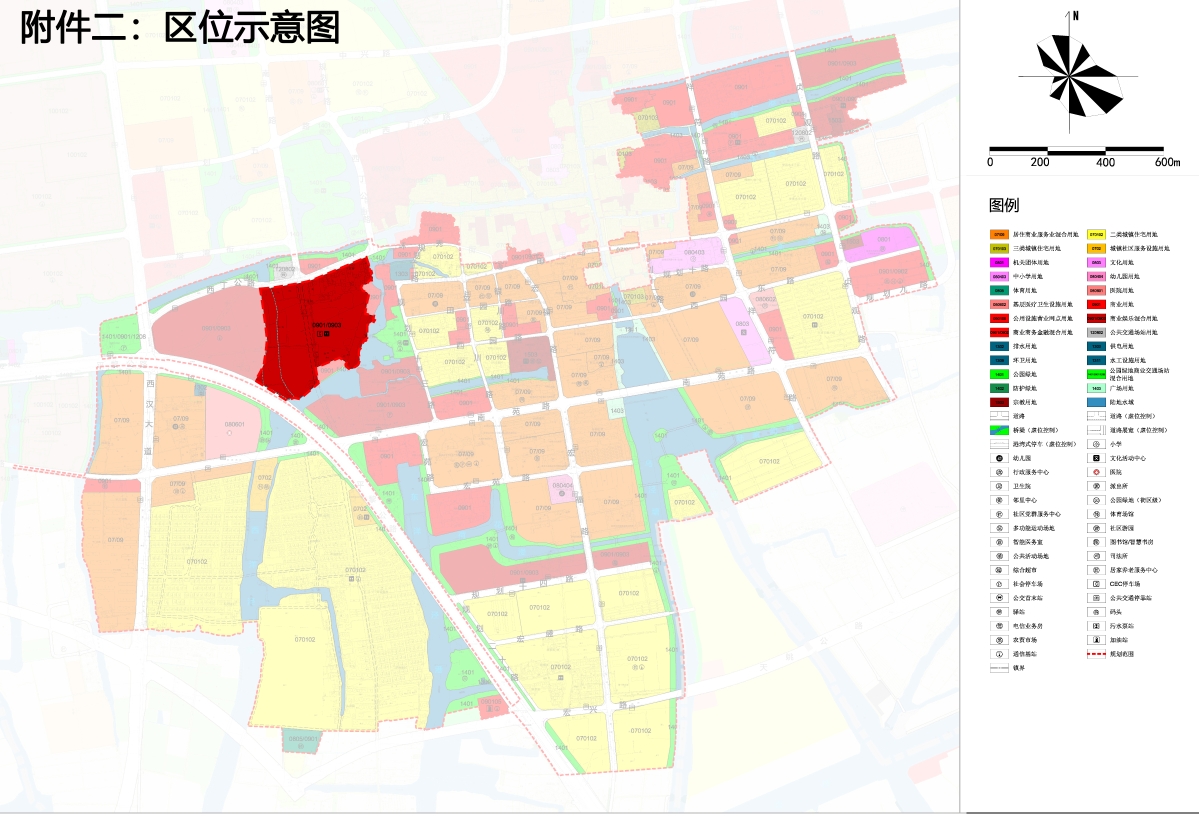Select the 体育场馆 sports venue legend icon
This screenshot has width=1199, height=816.
[1096, 514]
